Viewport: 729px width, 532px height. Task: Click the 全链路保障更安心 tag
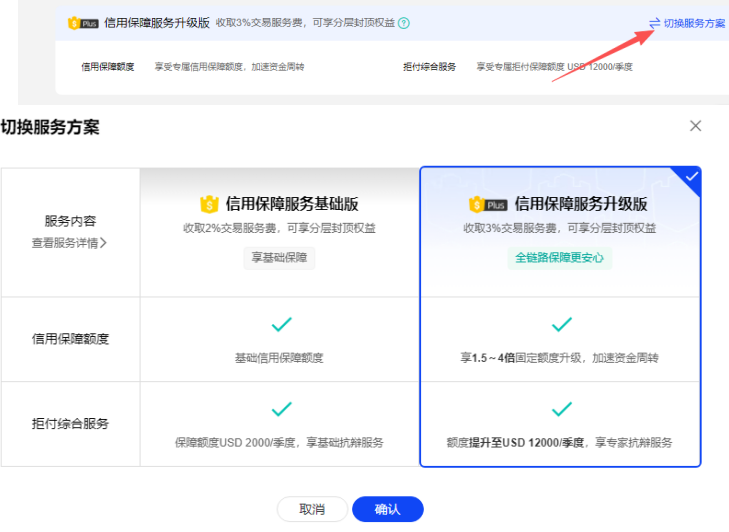[x=559, y=258]
